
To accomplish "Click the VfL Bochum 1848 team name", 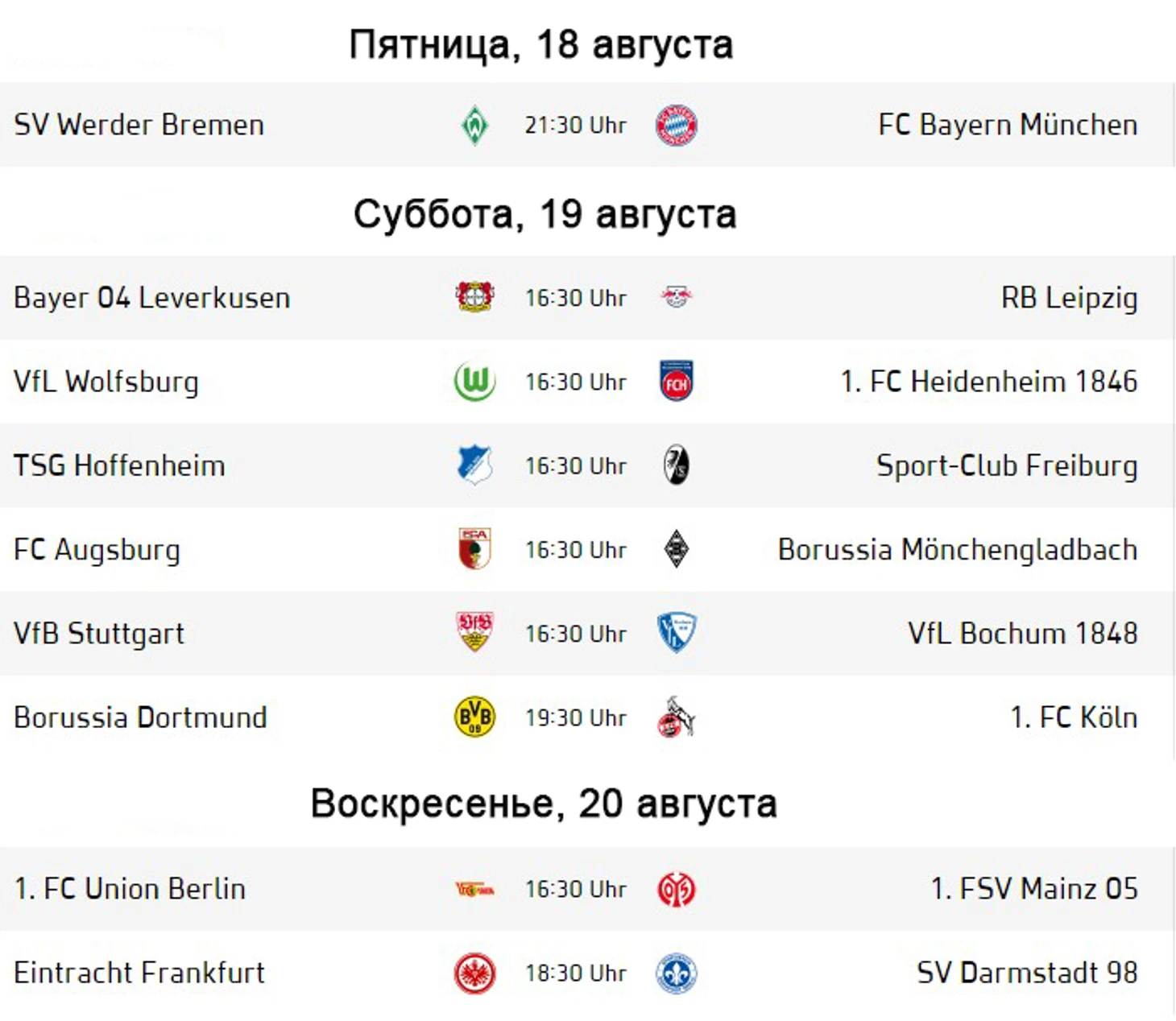I will (1023, 634).
